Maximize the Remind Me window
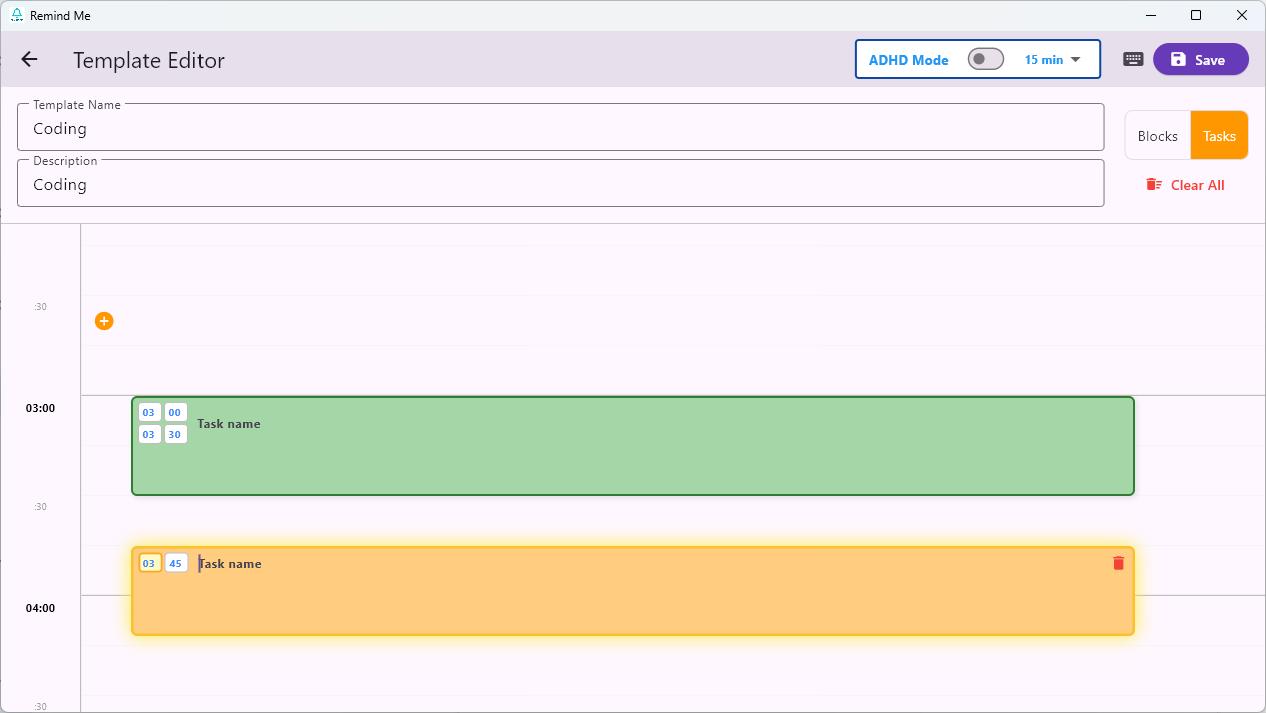This screenshot has height=713, width=1266. coord(1196,15)
